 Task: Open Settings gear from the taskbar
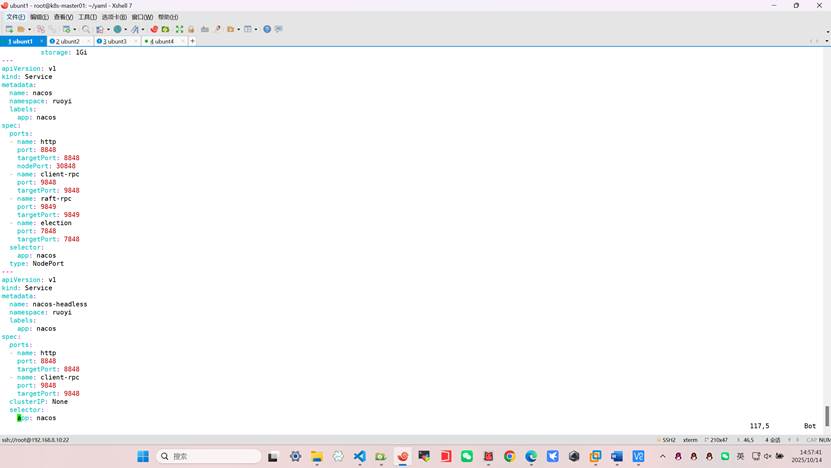tap(295, 456)
